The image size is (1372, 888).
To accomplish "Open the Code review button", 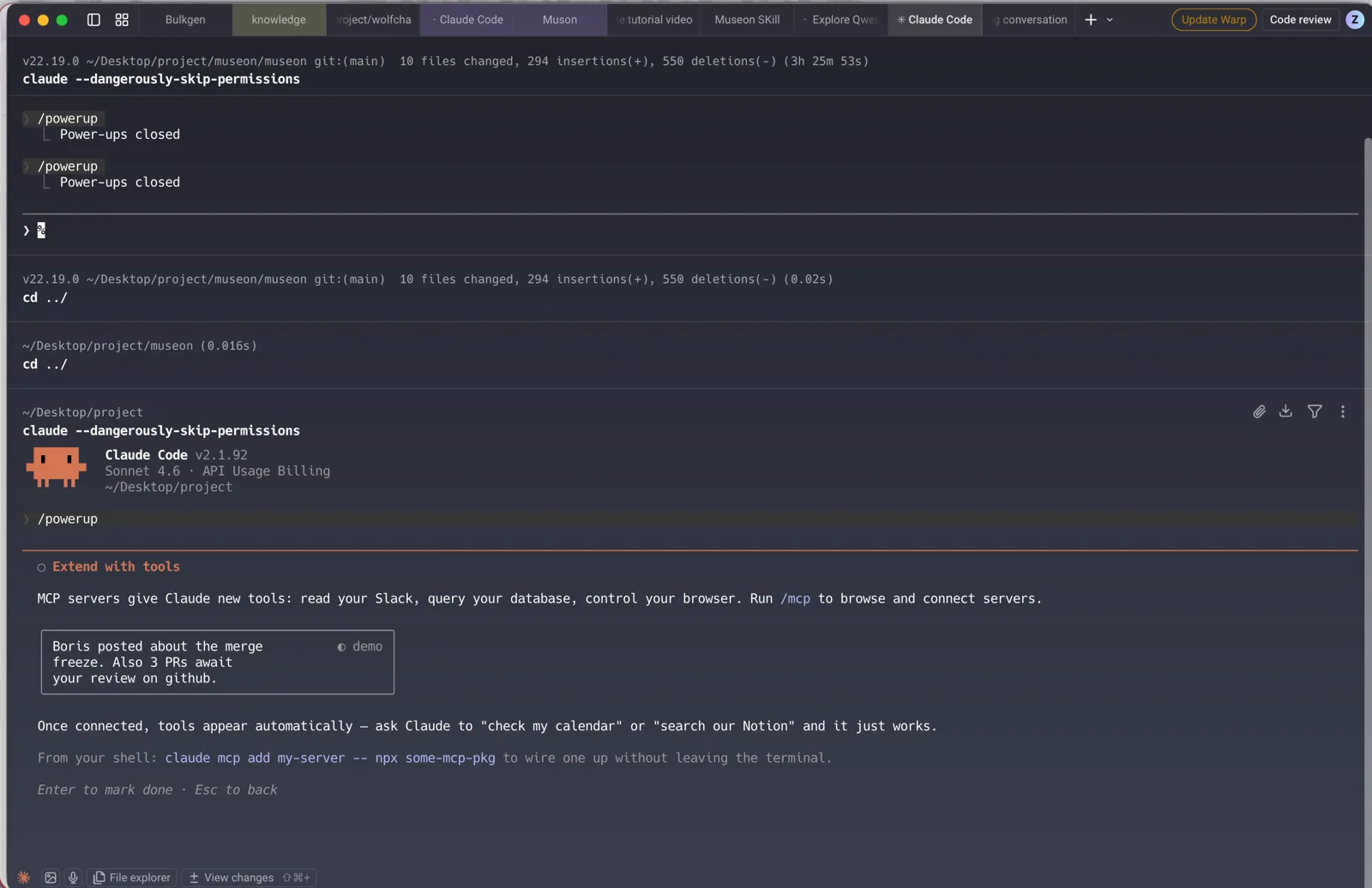I will (1300, 20).
